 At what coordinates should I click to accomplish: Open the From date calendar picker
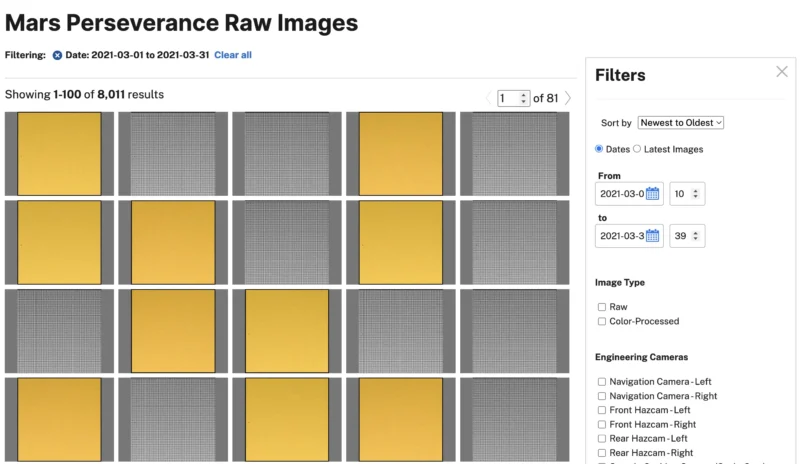pos(652,194)
